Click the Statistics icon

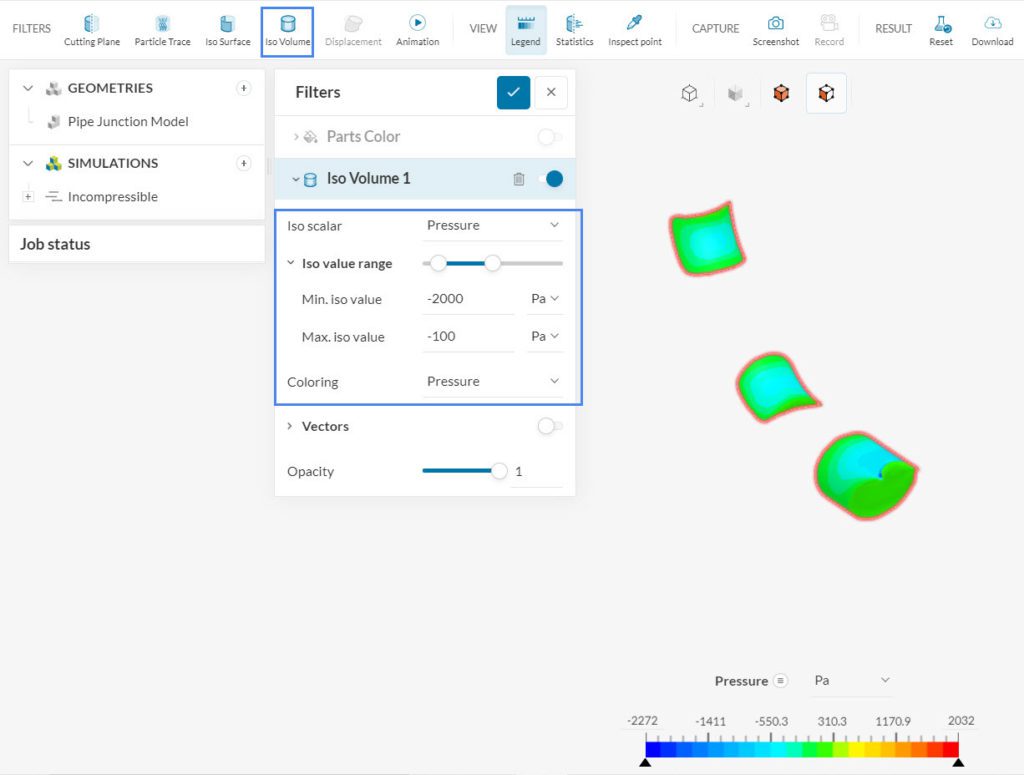[x=575, y=28]
